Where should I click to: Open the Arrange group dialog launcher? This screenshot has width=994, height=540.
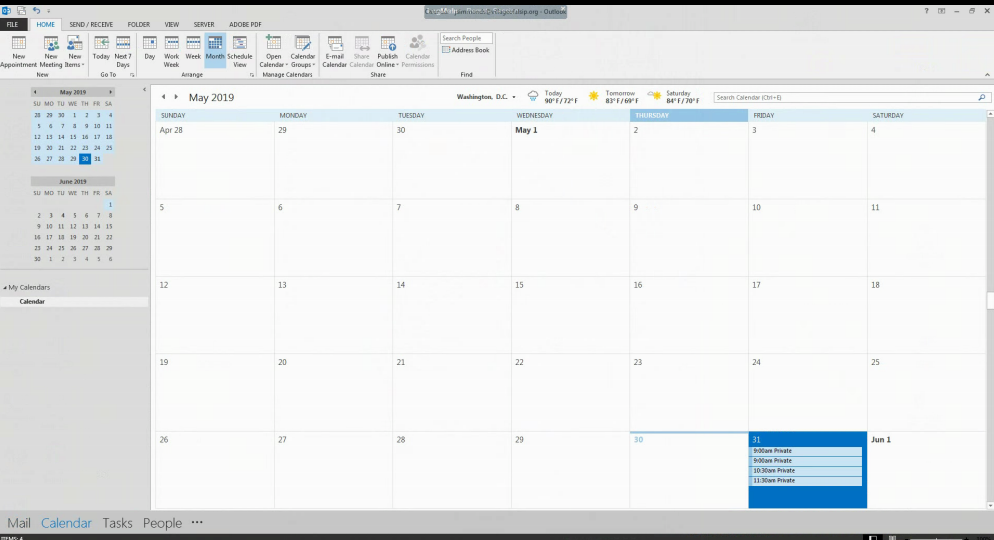click(x=252, y=75)
